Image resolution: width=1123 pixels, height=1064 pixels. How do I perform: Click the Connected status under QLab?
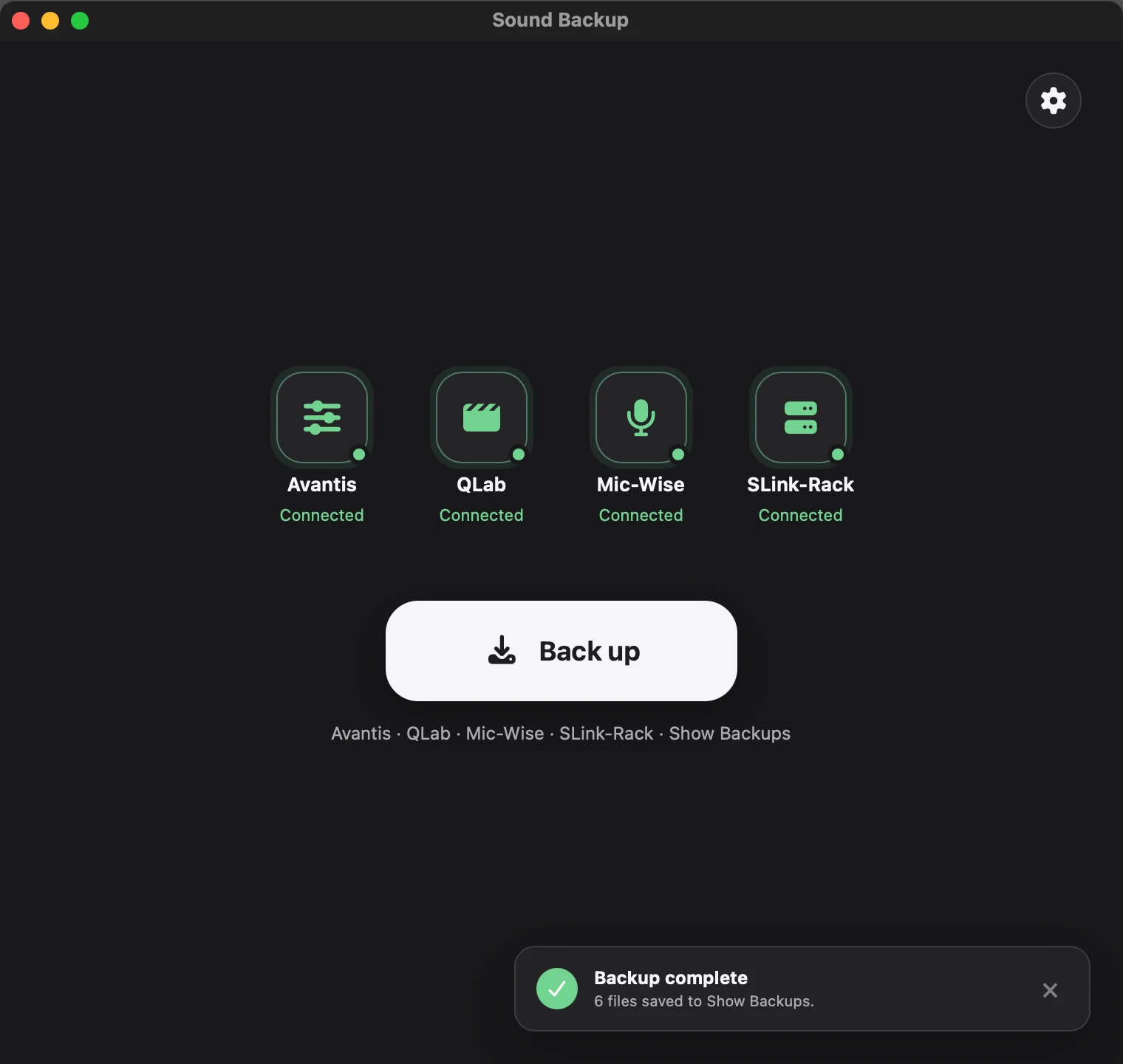(x=482, y=515)
